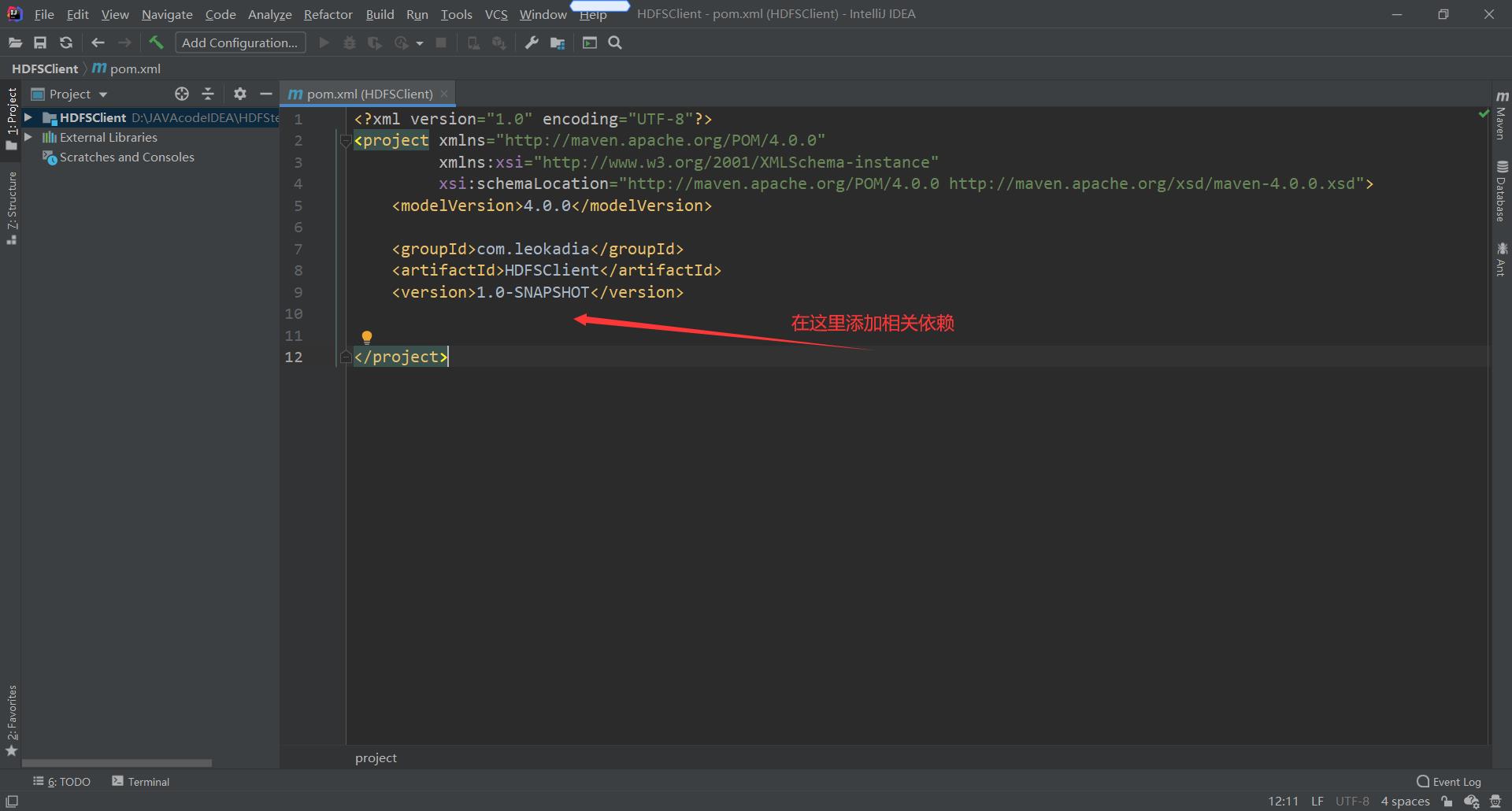Hide Project panel with minus icon
Screen dimensions: 1512x811
point(266,94)
